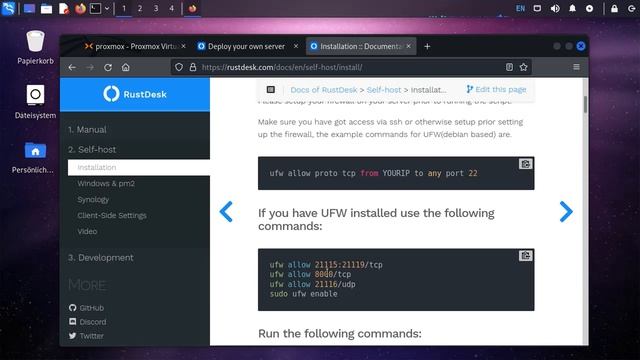640x360 pixels.
Task: Open the Synology sidebar page
Action: pyautogui.click(x=93, y=200)
